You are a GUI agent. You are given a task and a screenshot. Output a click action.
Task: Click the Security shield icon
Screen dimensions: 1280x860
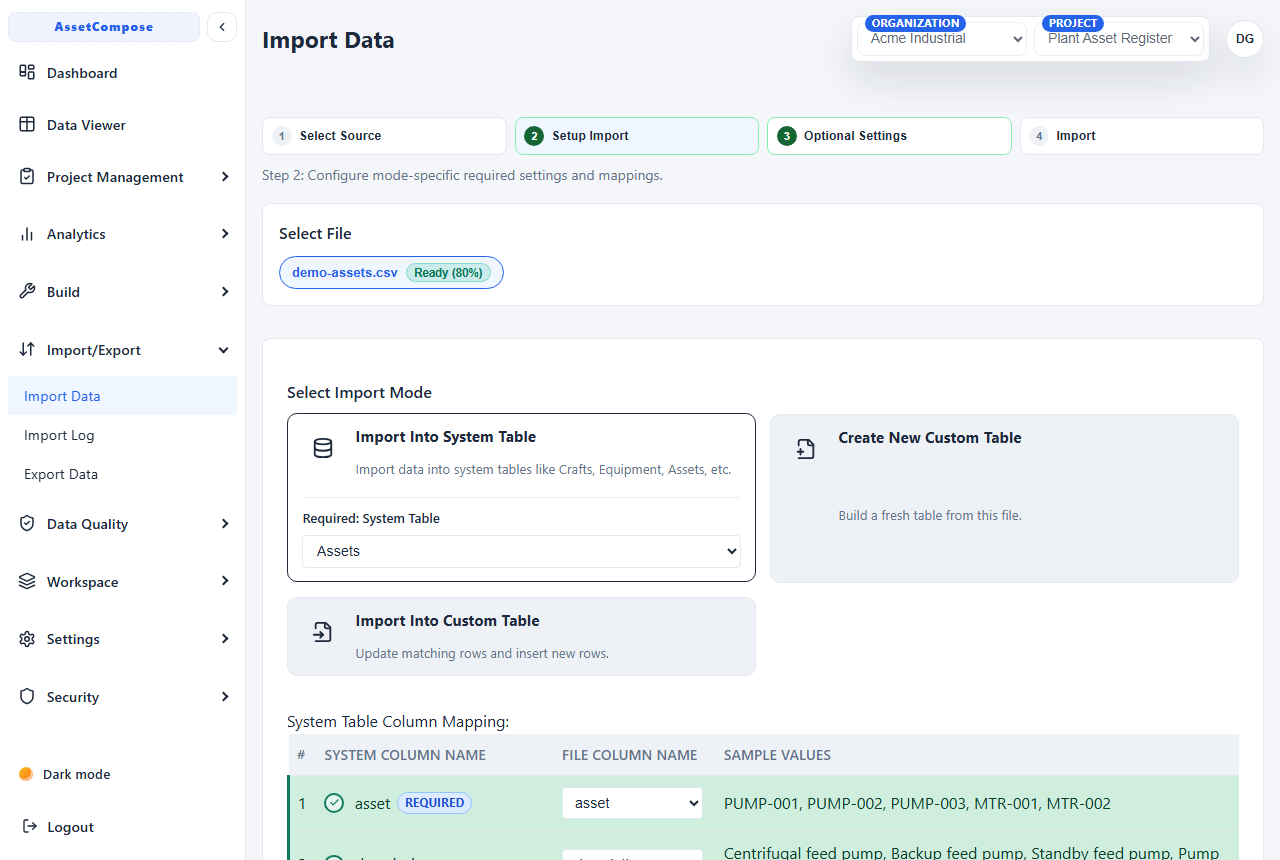click(27, 697)
